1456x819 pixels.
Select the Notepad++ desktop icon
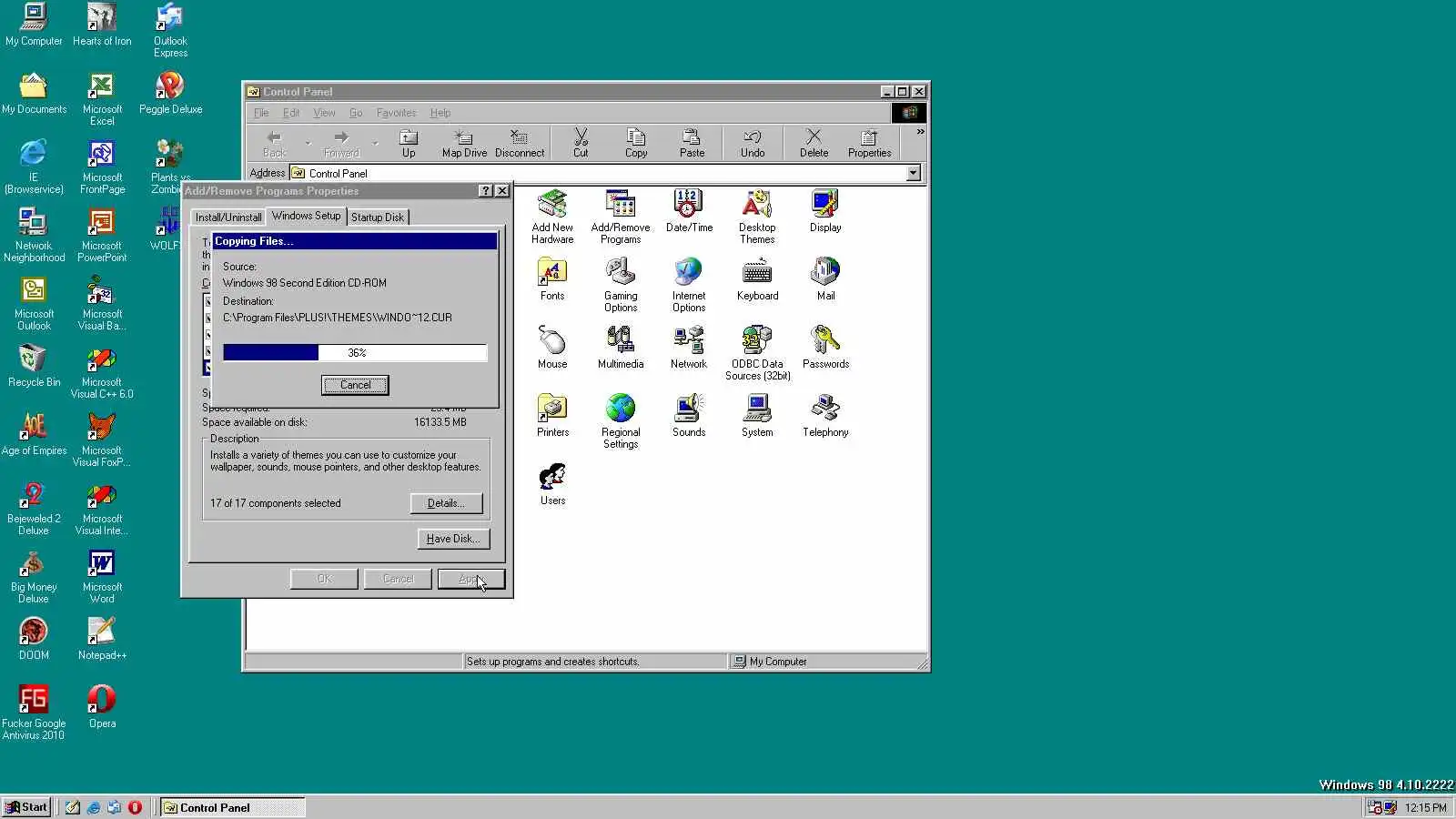pos(102,638)
